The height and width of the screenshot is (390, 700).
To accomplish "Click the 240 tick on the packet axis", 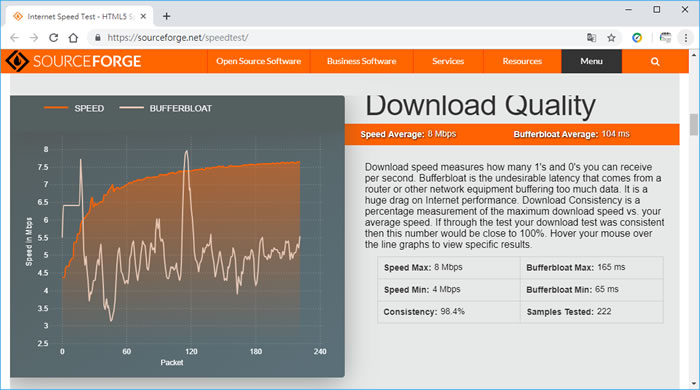I will [x=320, y=352].
